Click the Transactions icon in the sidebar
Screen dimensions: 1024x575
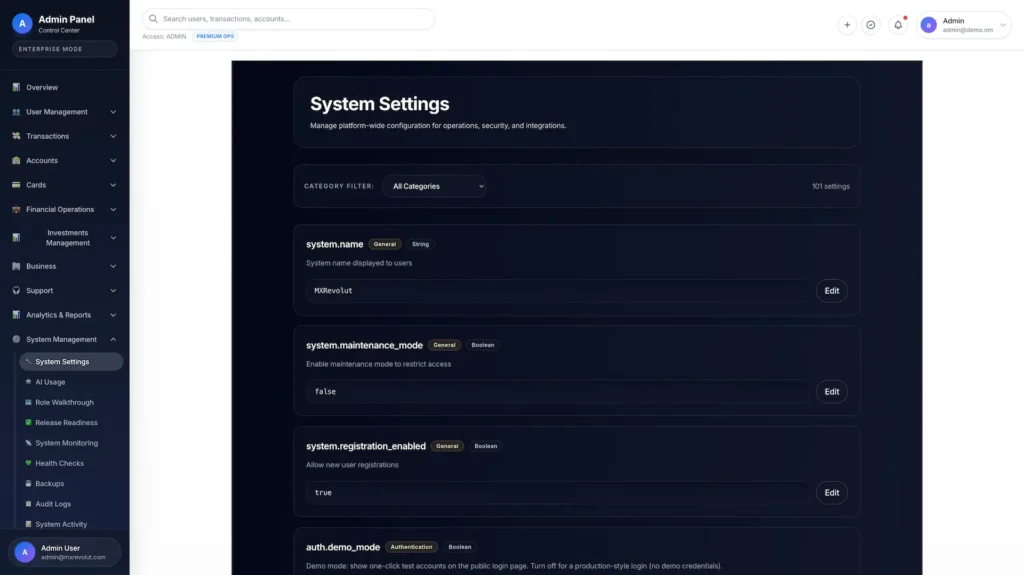point(16,136)
